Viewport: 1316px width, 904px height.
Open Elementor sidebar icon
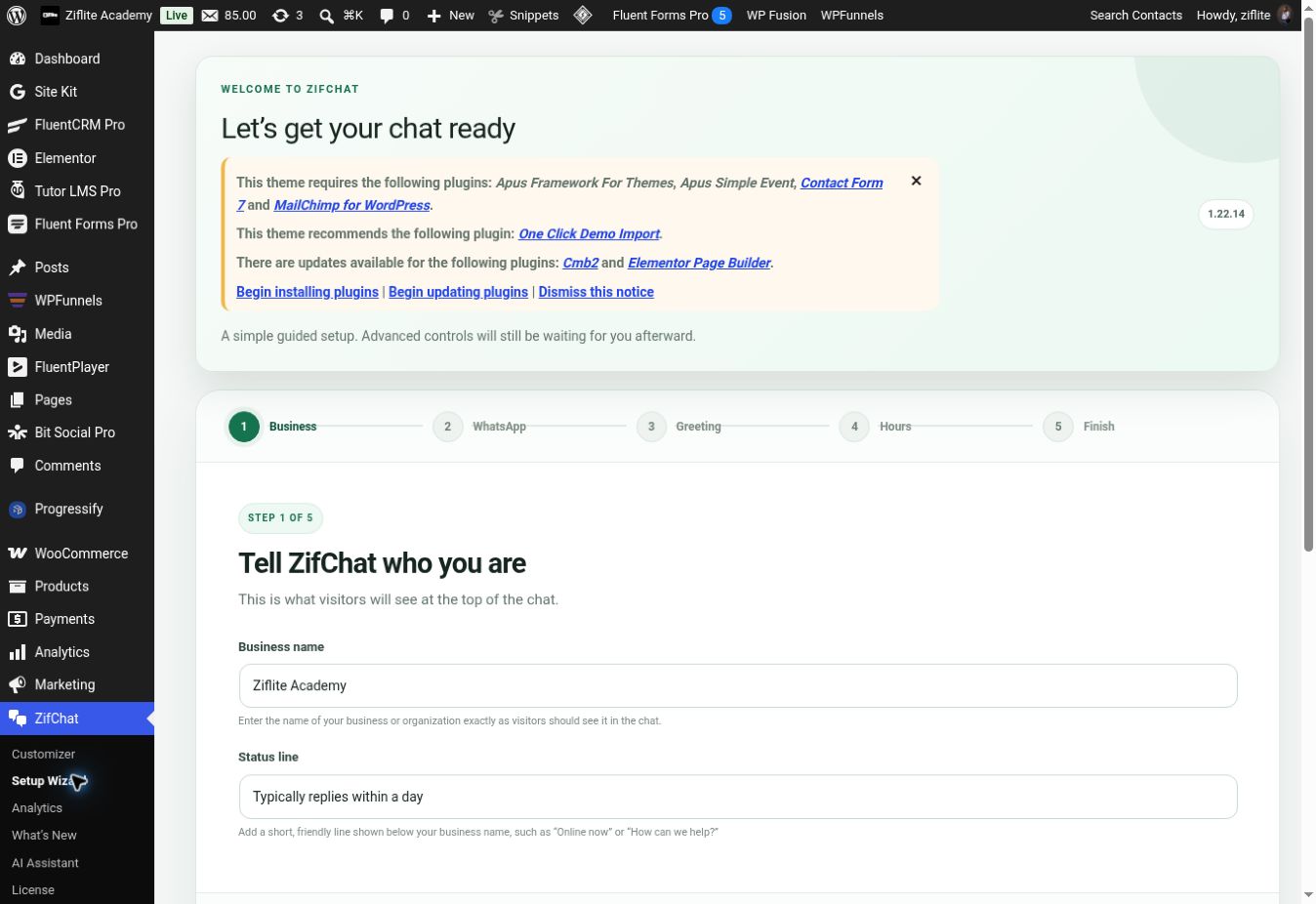click(17, 158)
